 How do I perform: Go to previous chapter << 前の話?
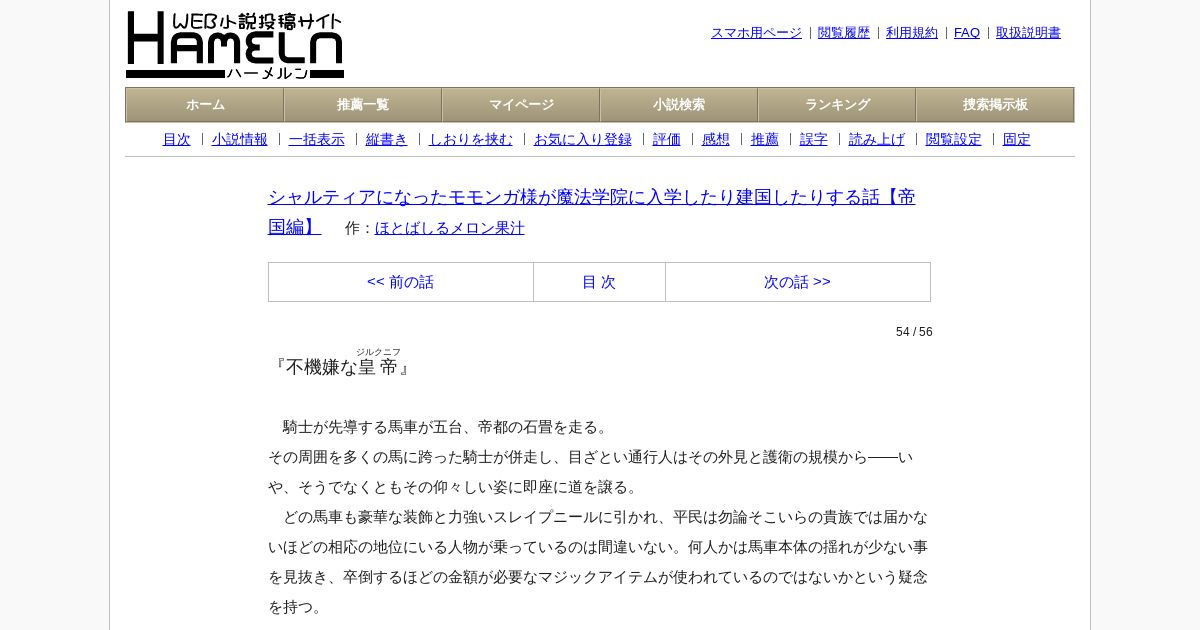[401, 282]
